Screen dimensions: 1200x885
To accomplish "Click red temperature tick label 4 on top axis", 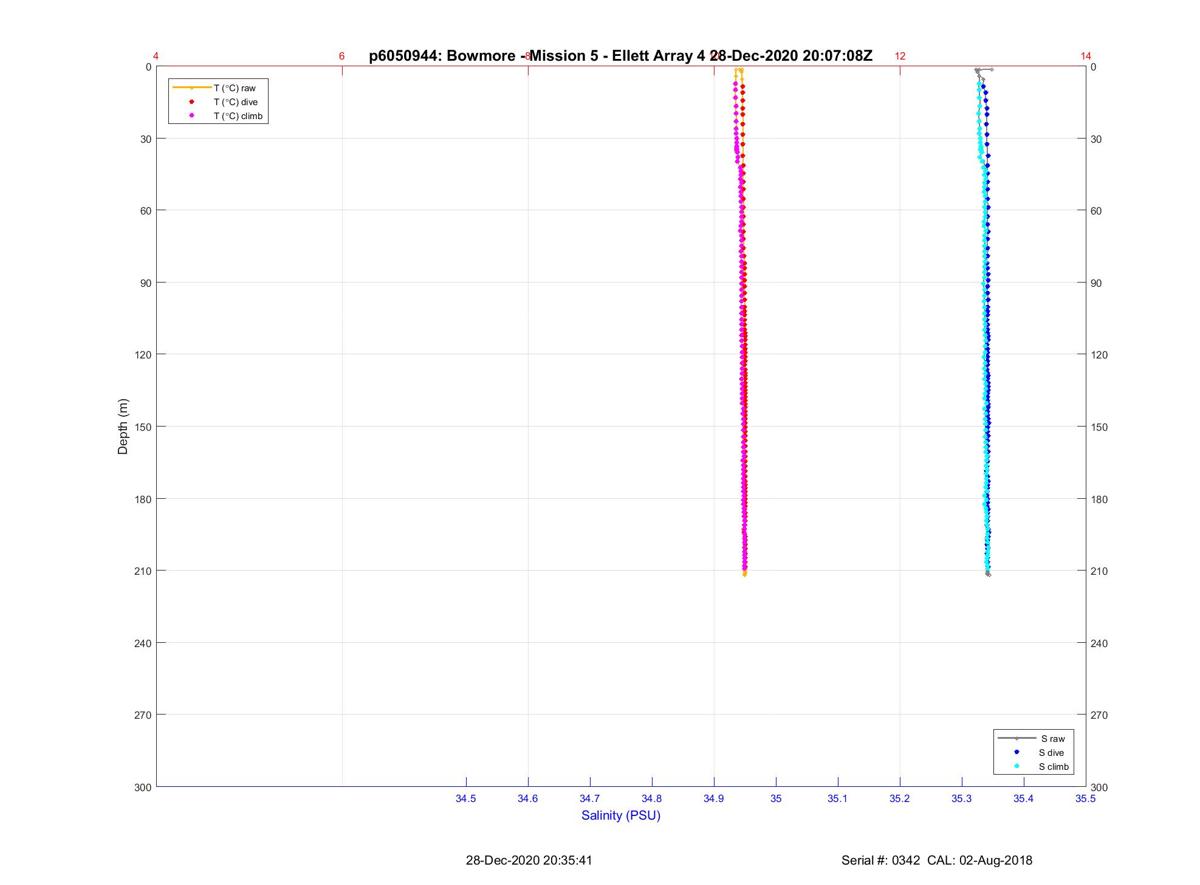I will point(156,56).
